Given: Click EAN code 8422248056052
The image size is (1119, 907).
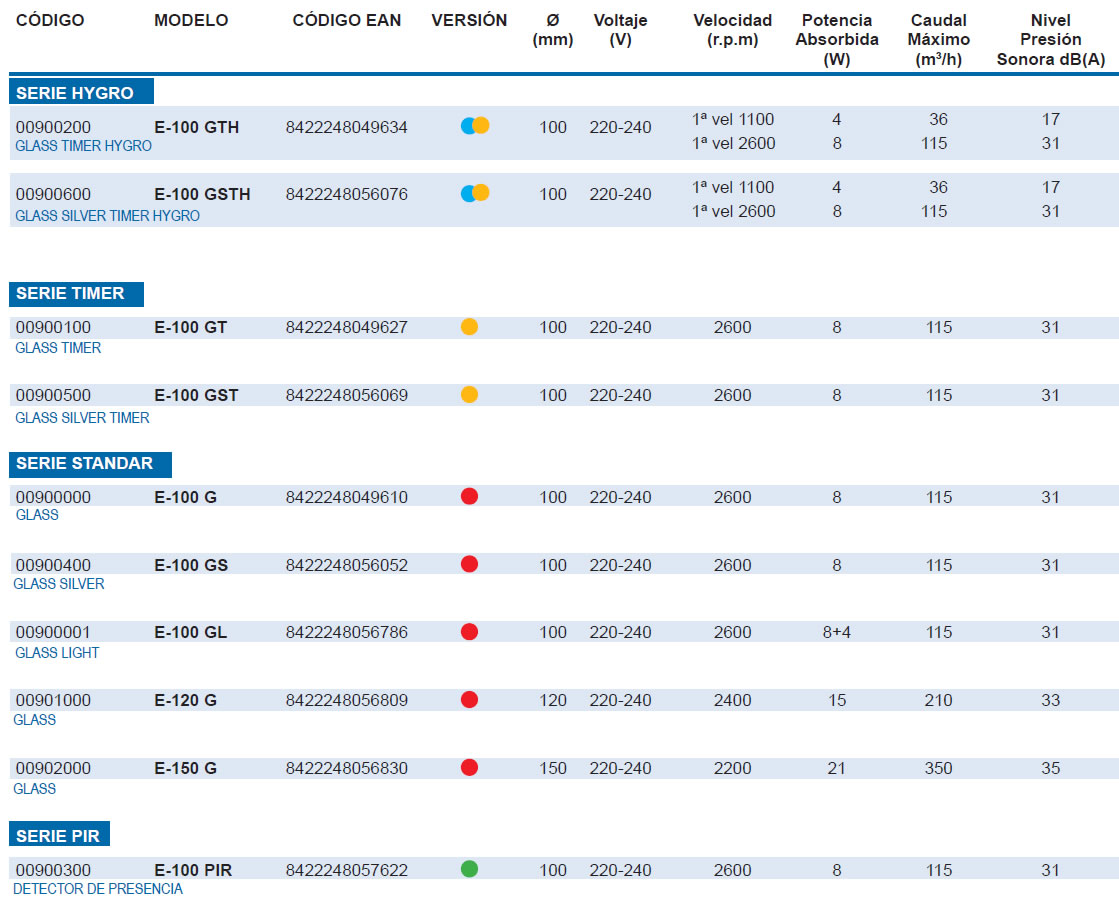Looking at the screenshot, I should point(347,565).
